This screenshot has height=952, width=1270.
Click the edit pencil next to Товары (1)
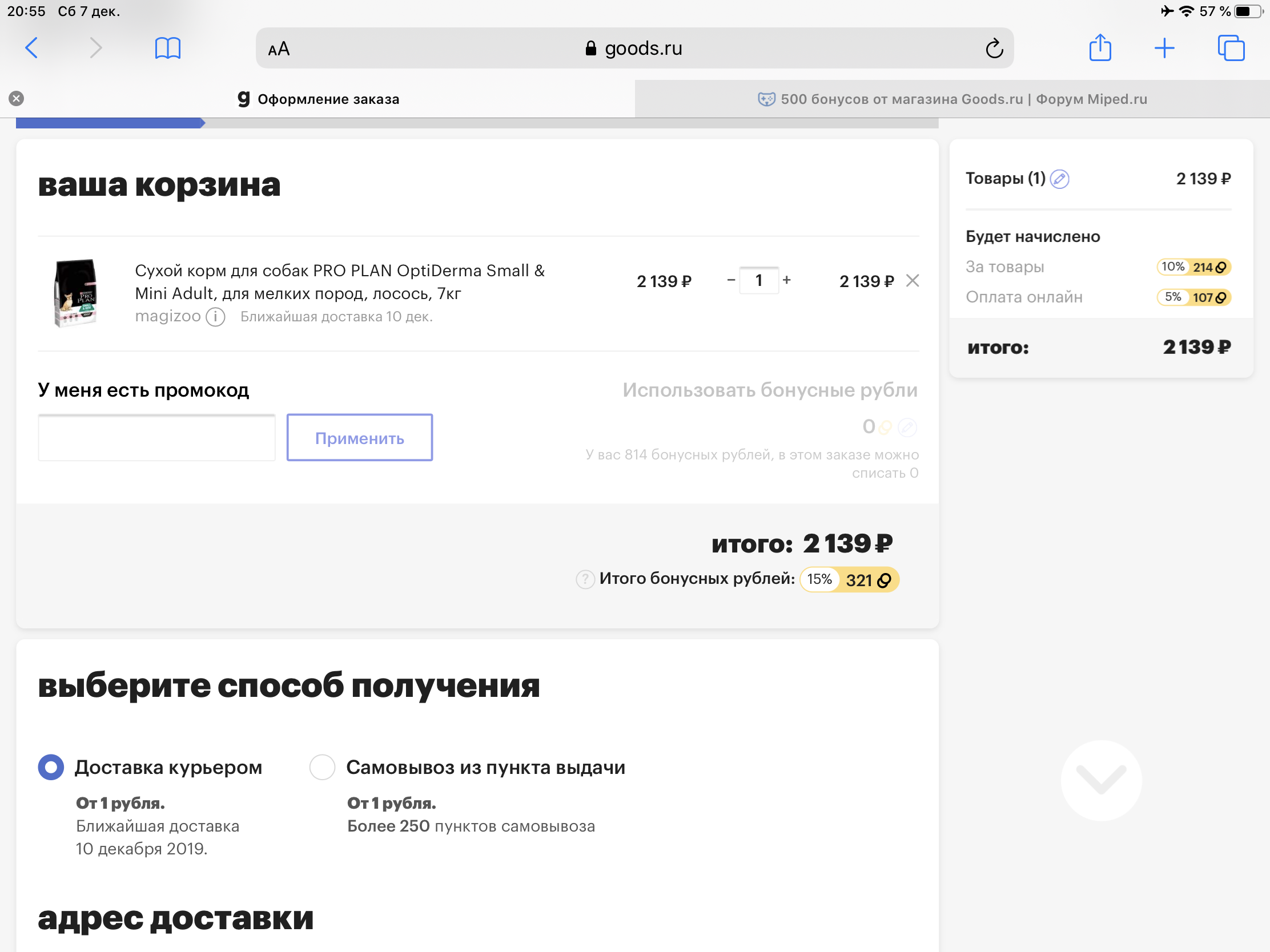(1059, 179)
